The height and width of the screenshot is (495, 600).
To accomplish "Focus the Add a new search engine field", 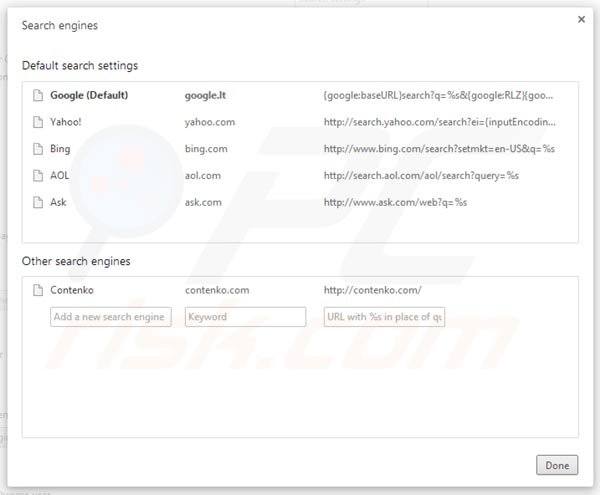I will tap(111, 317).
